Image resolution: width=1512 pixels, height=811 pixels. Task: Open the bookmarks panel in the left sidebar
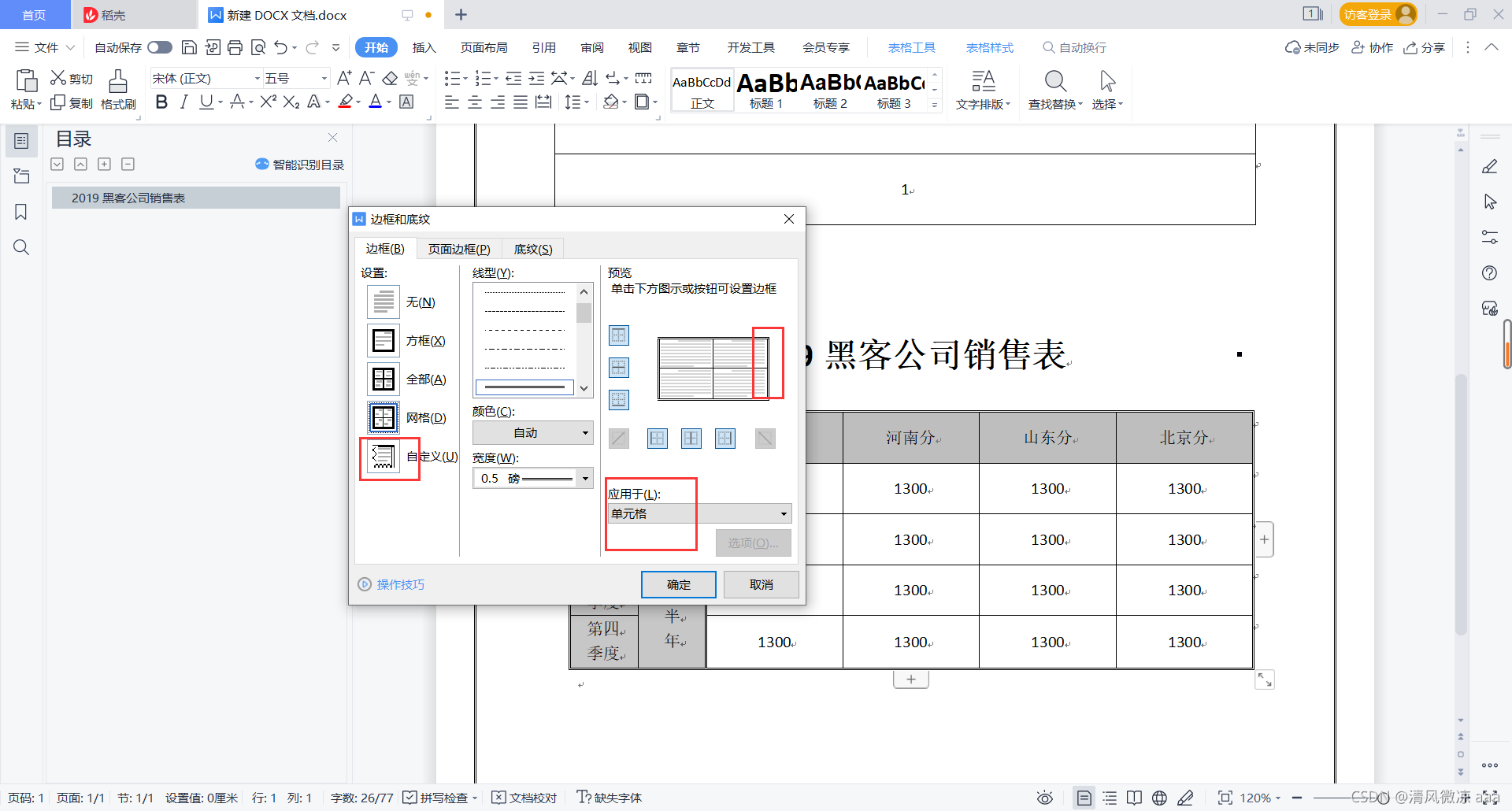pyautogui.click(x=21, y=212)
